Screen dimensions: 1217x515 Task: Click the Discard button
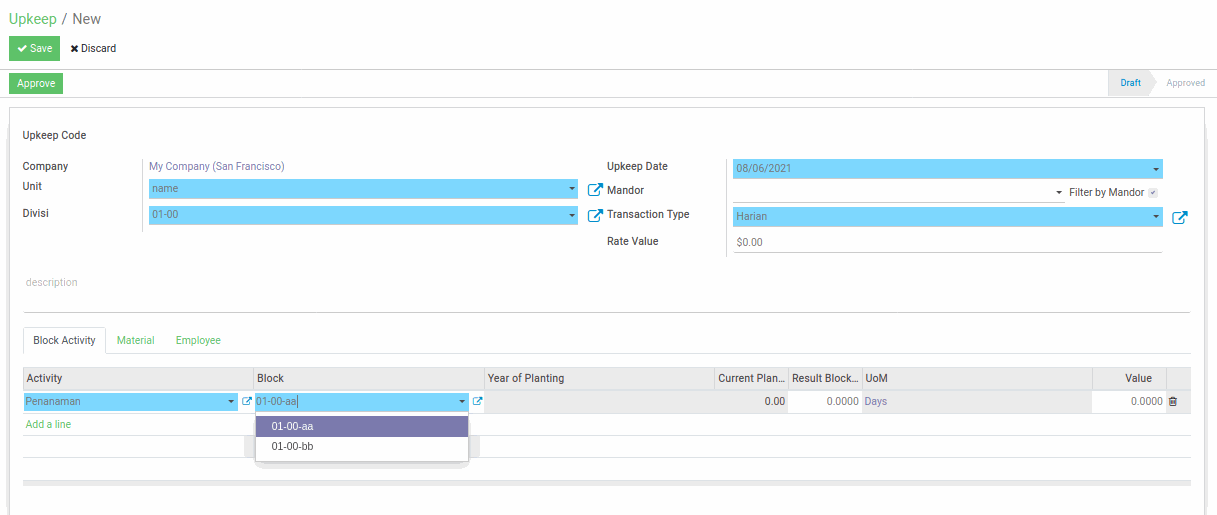tap(93, 48)
